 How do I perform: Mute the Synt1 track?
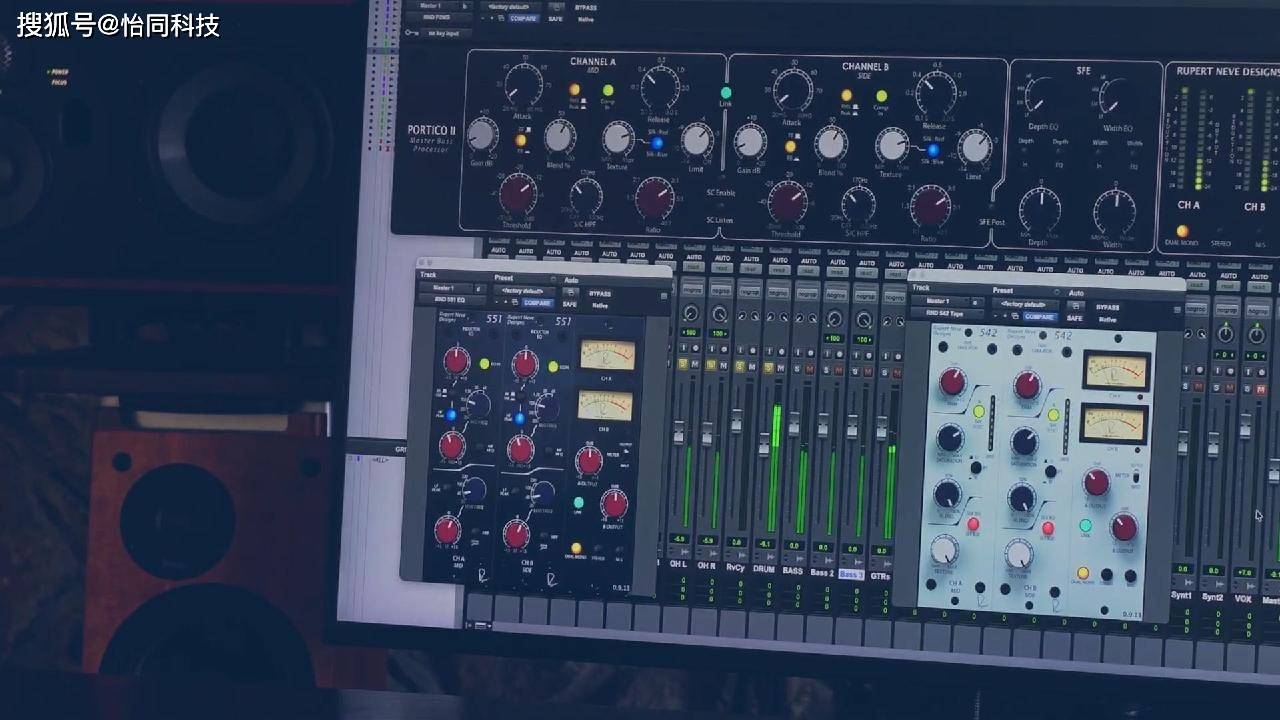pos(1198,386)
